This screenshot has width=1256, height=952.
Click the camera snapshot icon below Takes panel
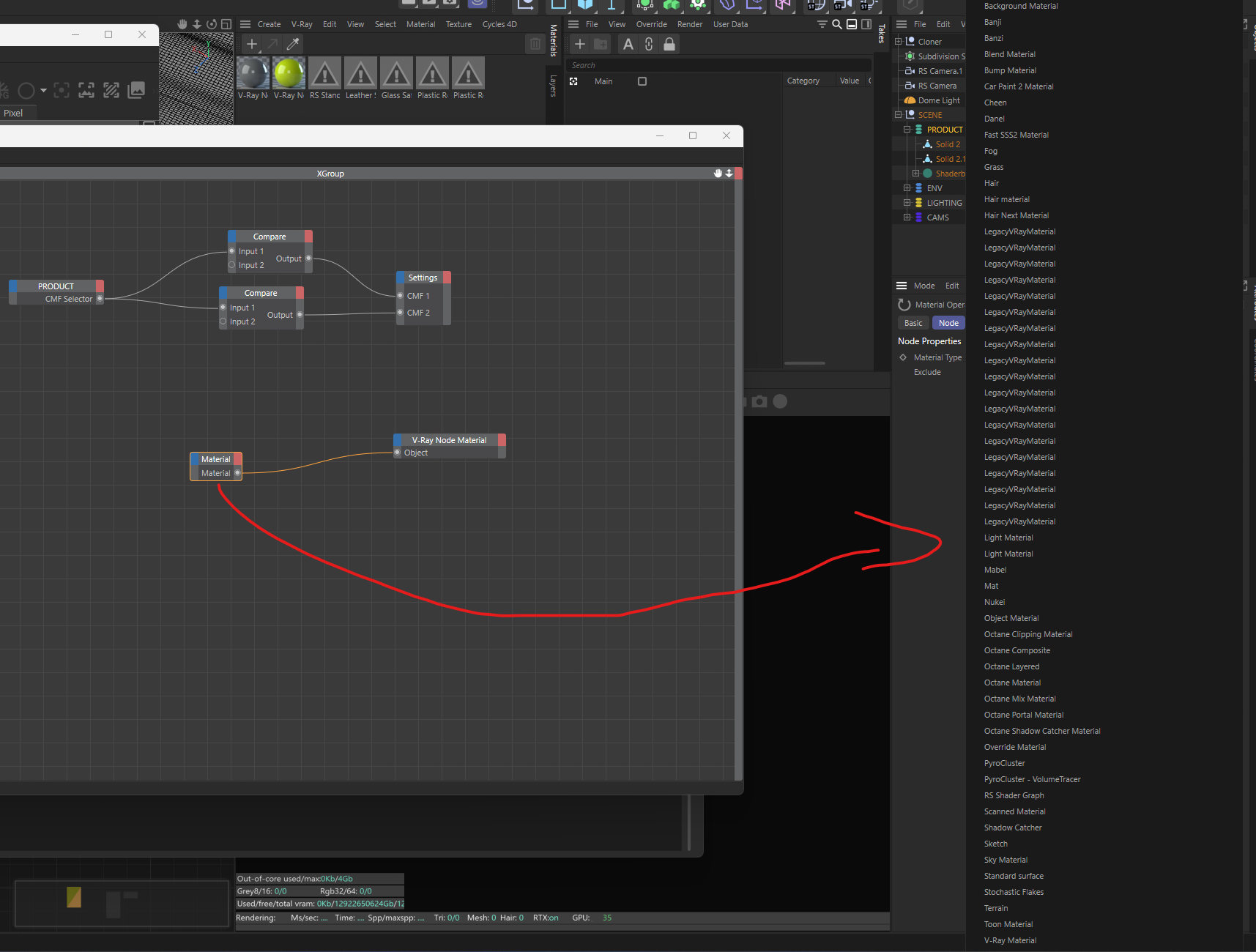[759, 401]
